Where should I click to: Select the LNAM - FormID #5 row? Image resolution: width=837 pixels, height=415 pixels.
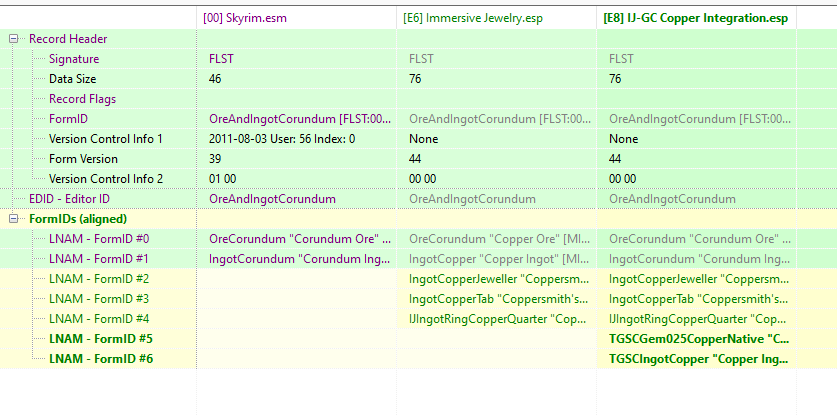418,339
